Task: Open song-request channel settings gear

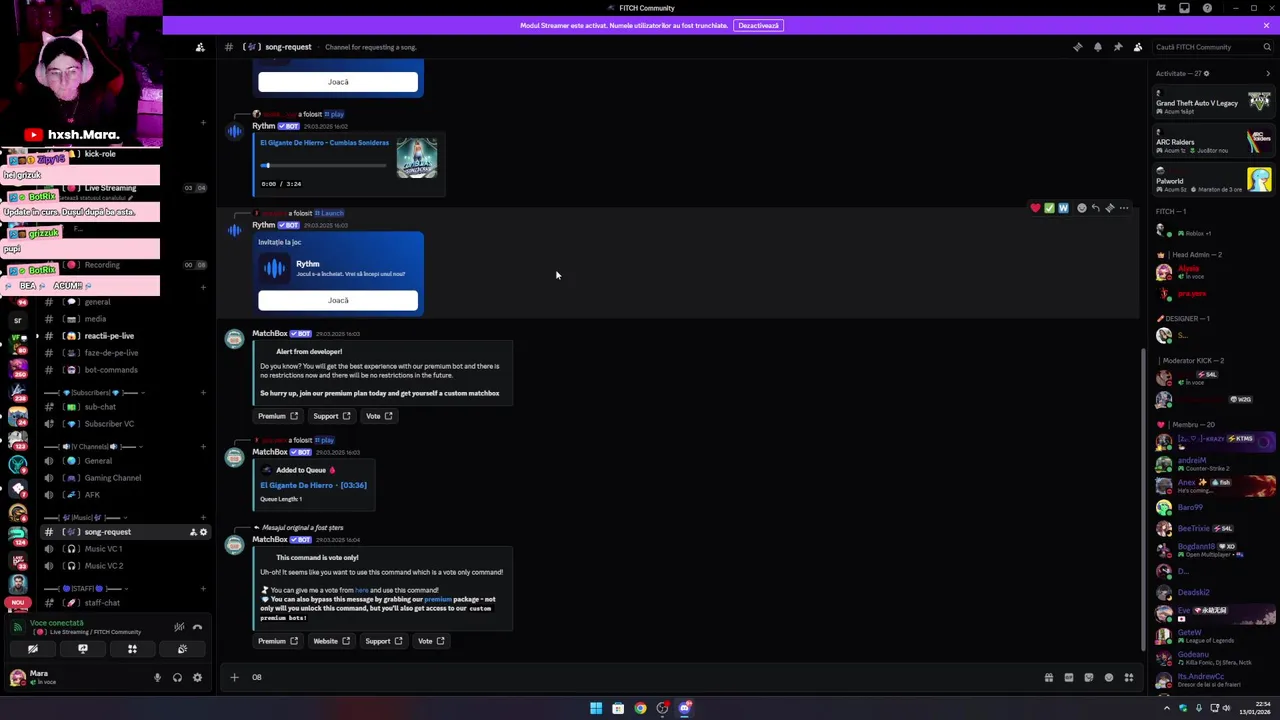Action: 203,532
